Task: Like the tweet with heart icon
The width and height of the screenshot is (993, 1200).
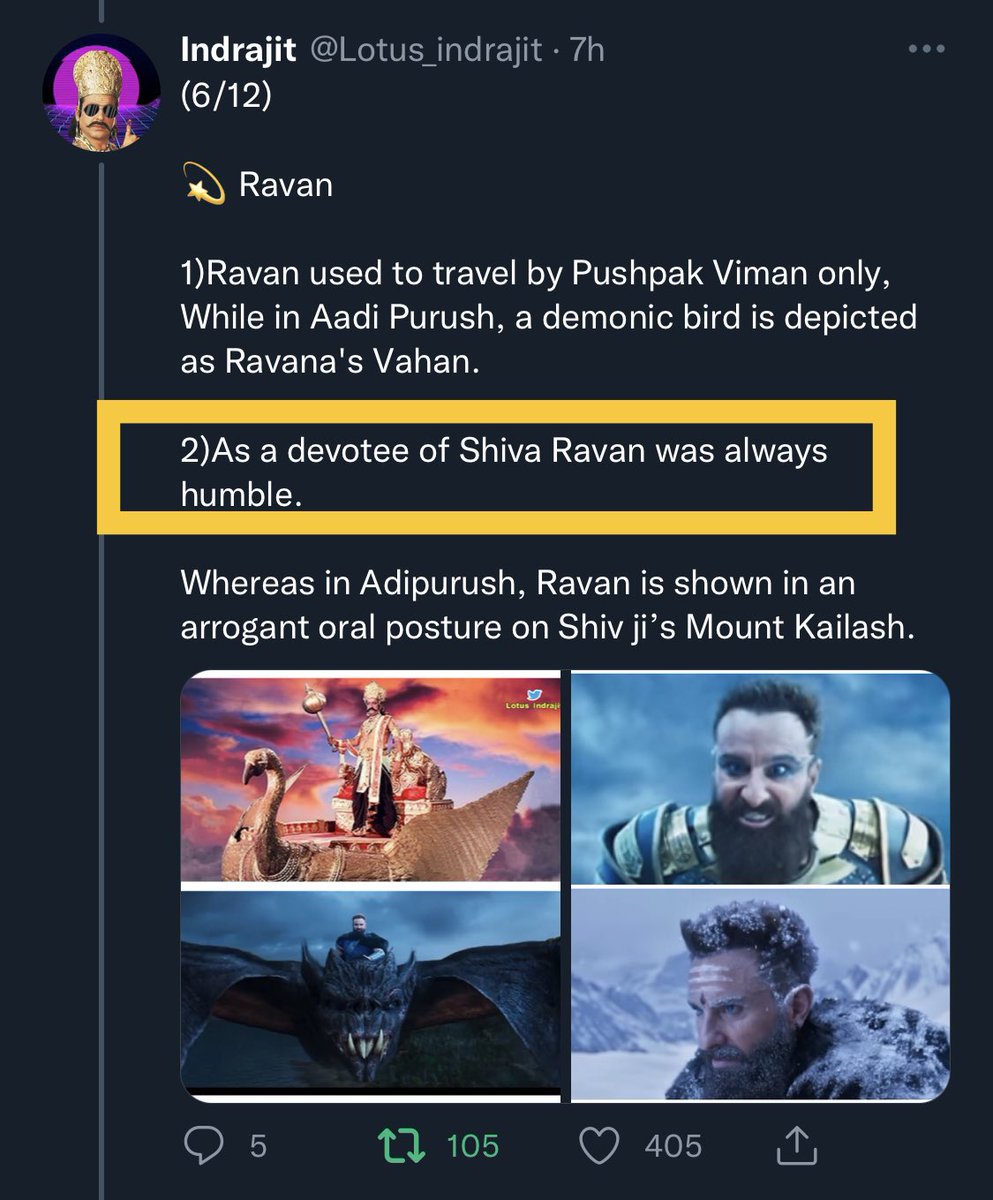Action: pyautogui.click(x=600, y=1146)
